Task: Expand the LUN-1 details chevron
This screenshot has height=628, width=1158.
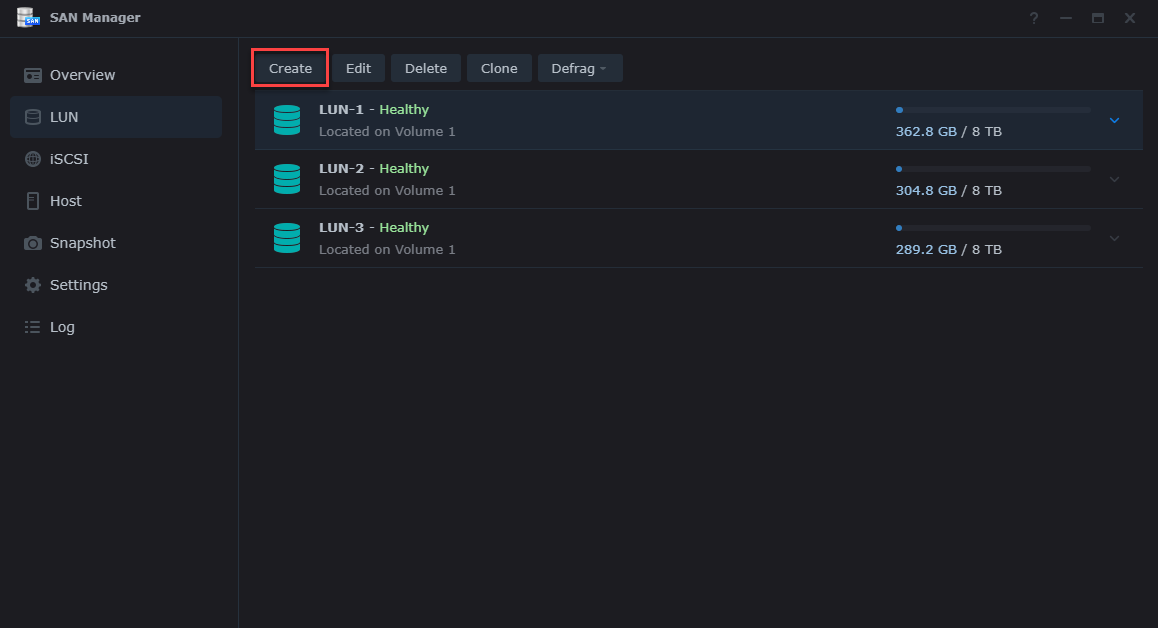Action: pyautogui.click(x=1115, y=120)
